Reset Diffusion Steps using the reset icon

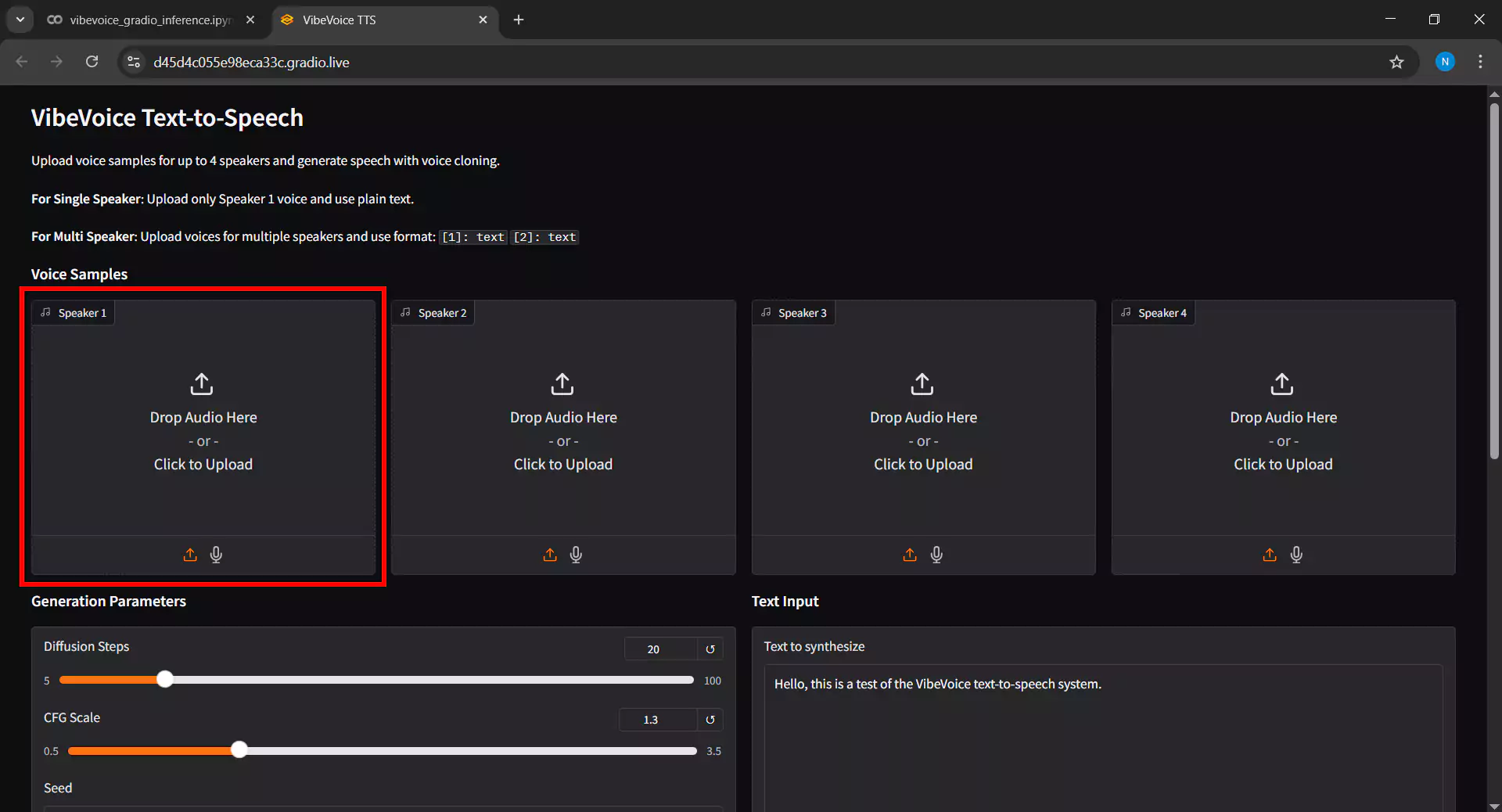point(710,649)
